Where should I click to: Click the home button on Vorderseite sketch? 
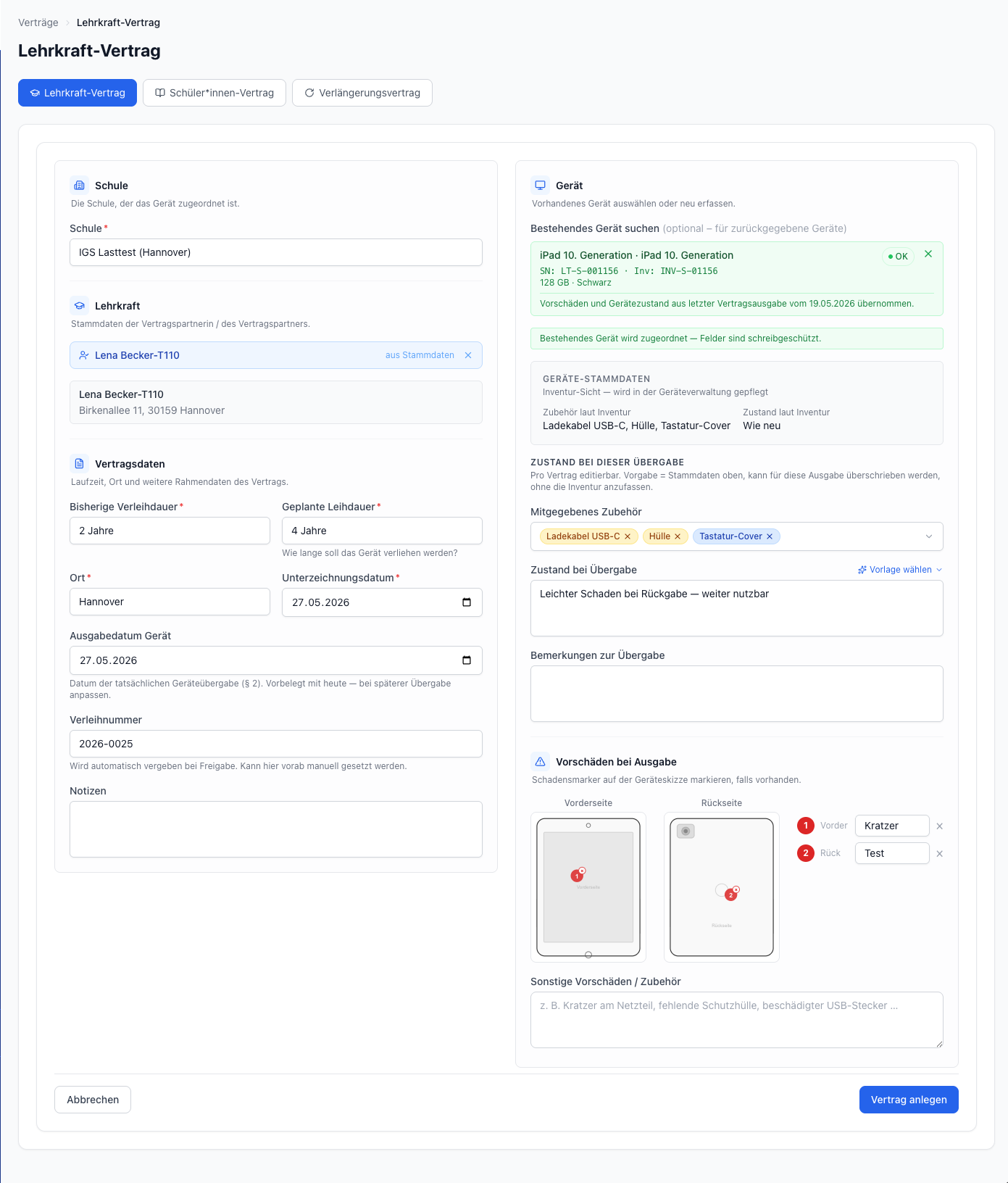588,955
